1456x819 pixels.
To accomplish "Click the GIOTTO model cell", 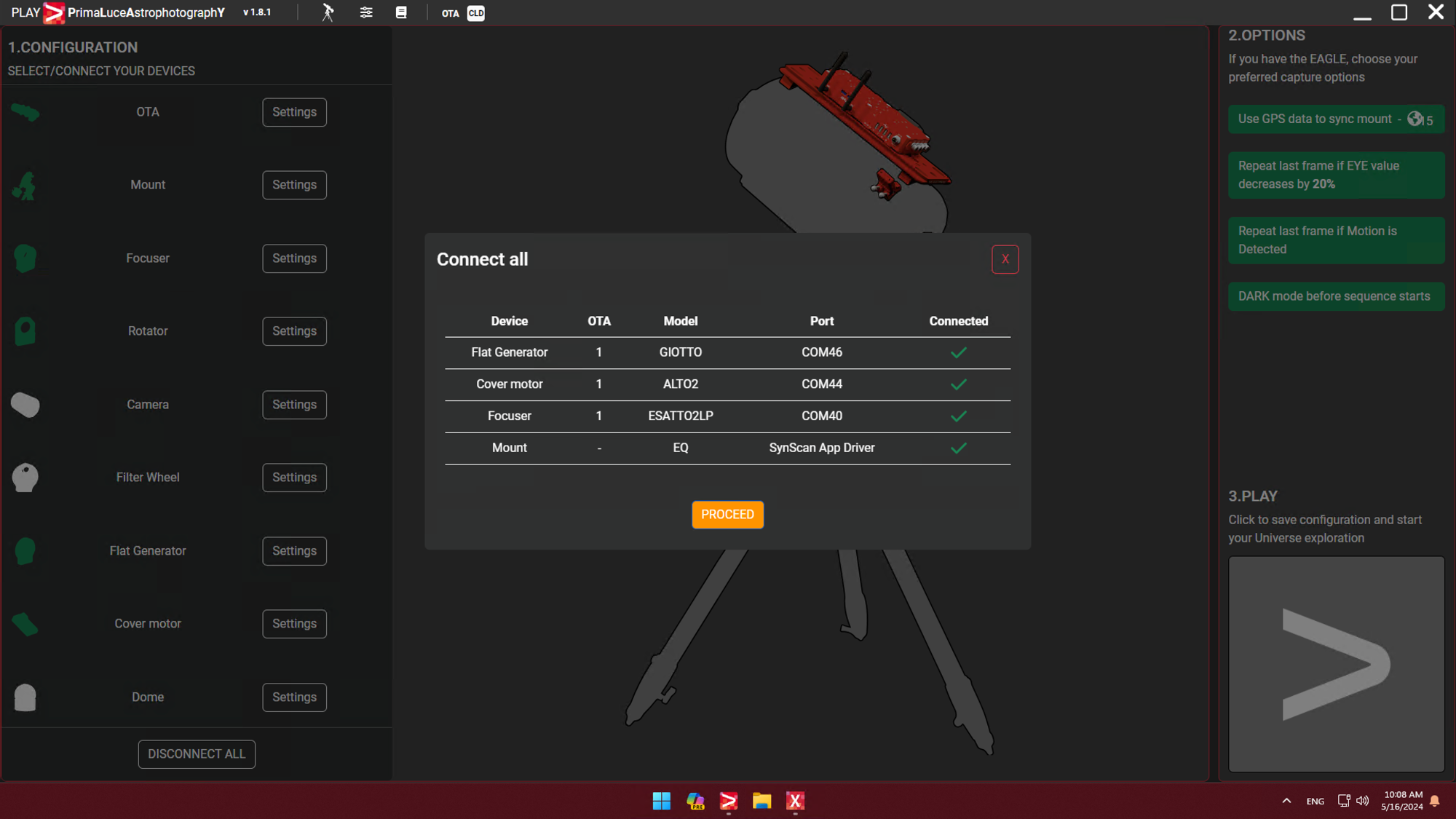I will pos(680,352).
